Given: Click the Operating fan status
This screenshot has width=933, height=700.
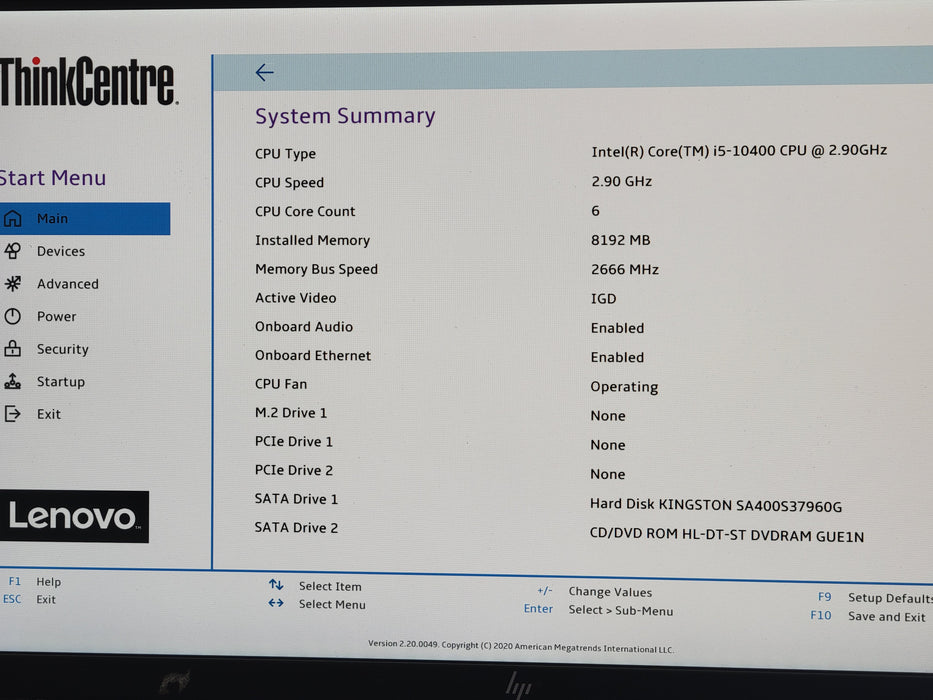Looking at the screenshot, I should pos(624,387).
